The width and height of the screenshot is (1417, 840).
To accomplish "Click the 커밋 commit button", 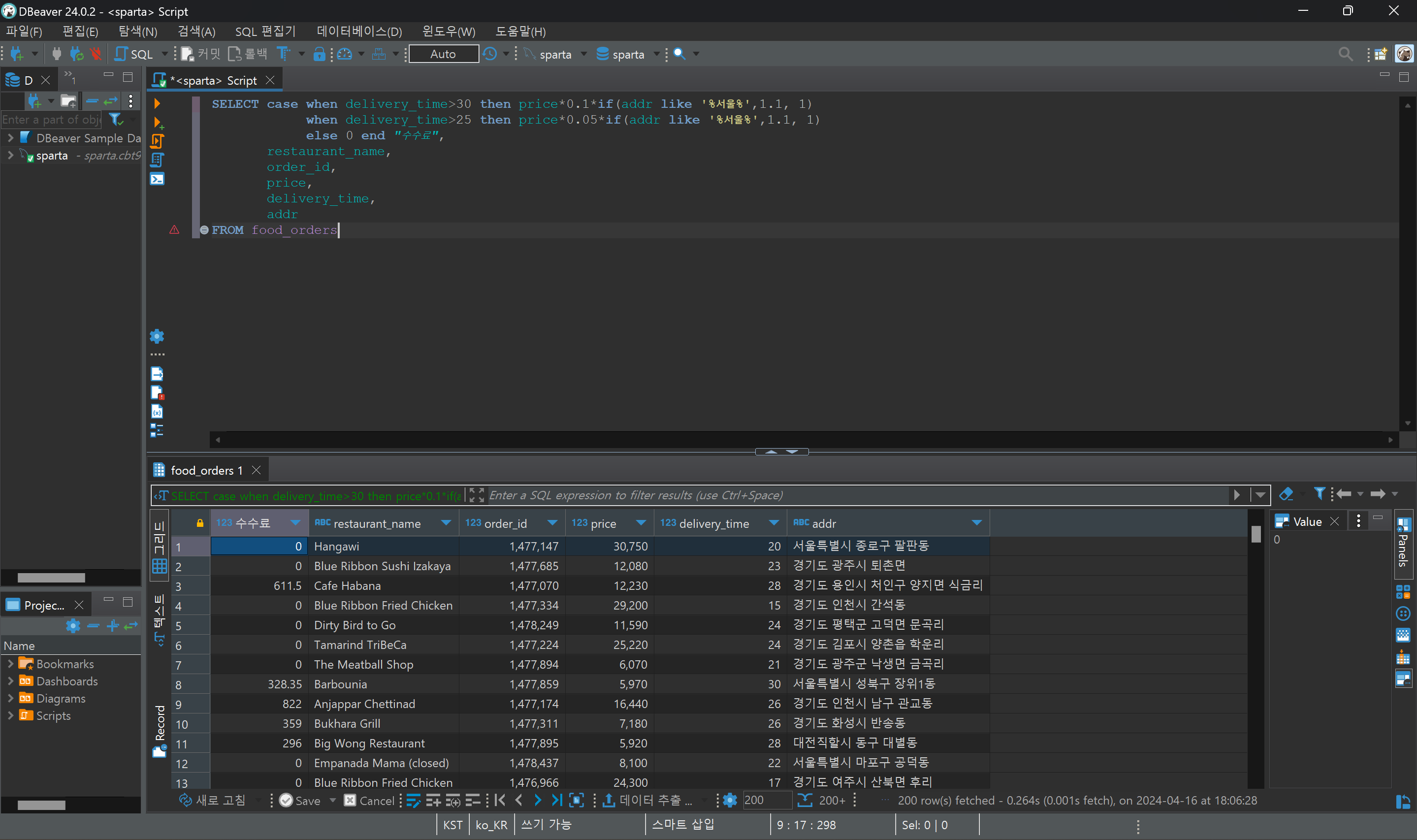I will (x=201, y=54).
